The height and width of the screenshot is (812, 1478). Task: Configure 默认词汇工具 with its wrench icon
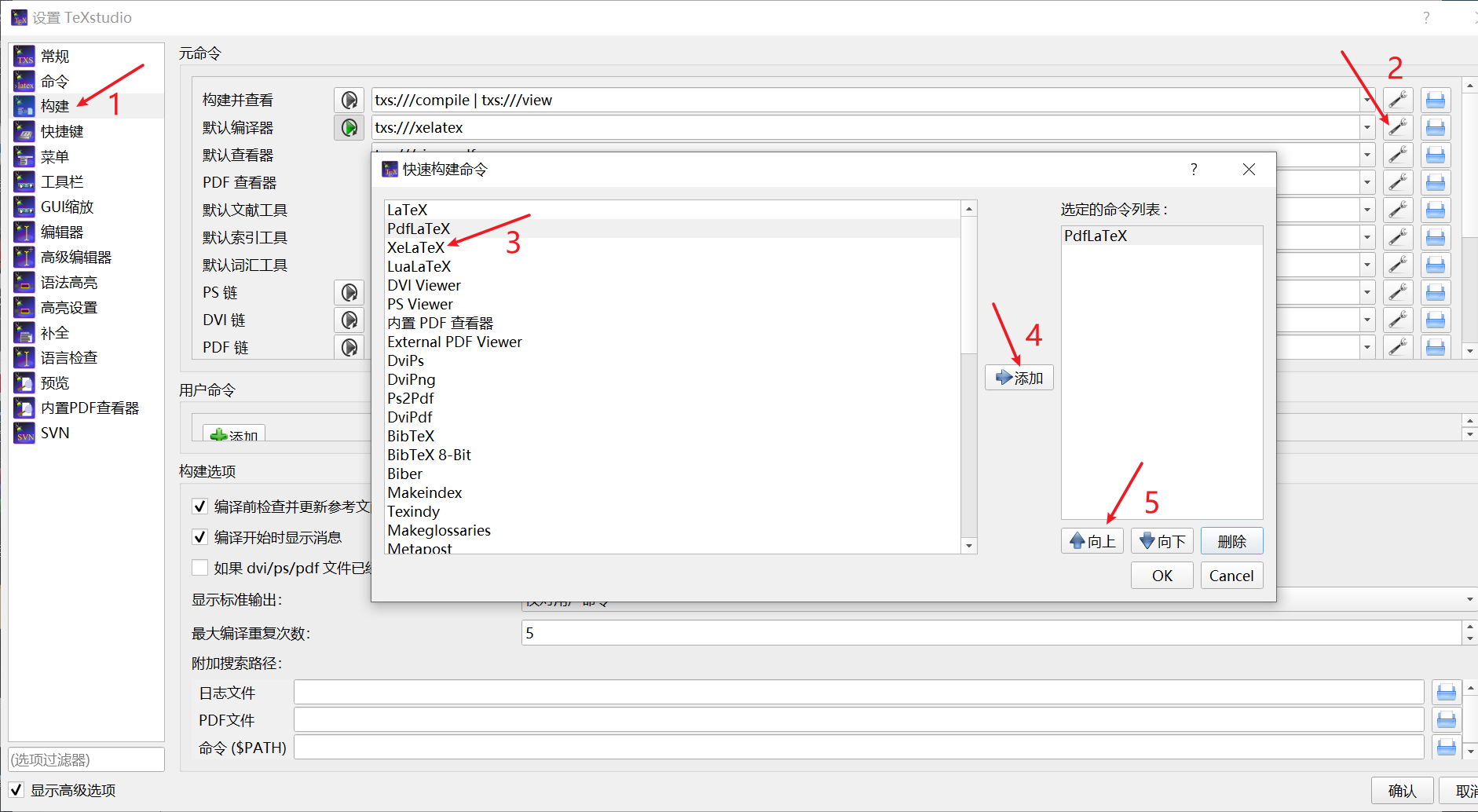[1398, 265]
